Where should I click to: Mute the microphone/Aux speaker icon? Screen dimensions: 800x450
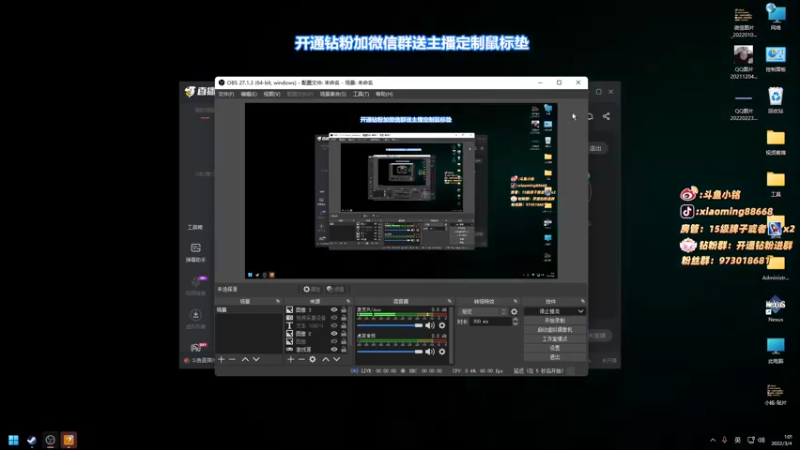430,325
